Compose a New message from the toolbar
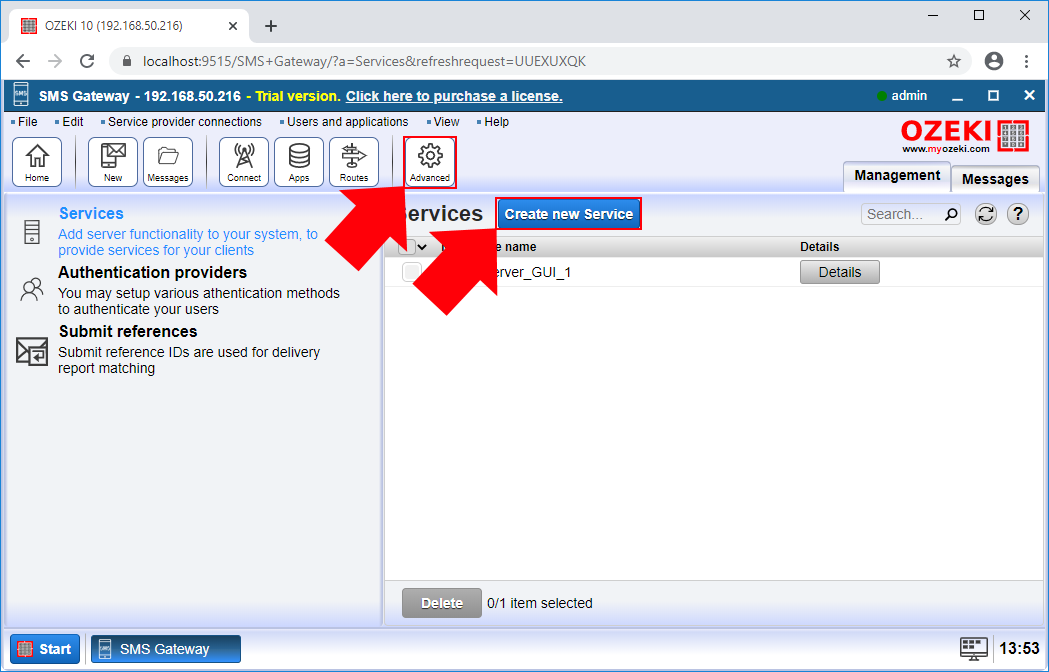The image size is (1049, 672). point(112,162)
